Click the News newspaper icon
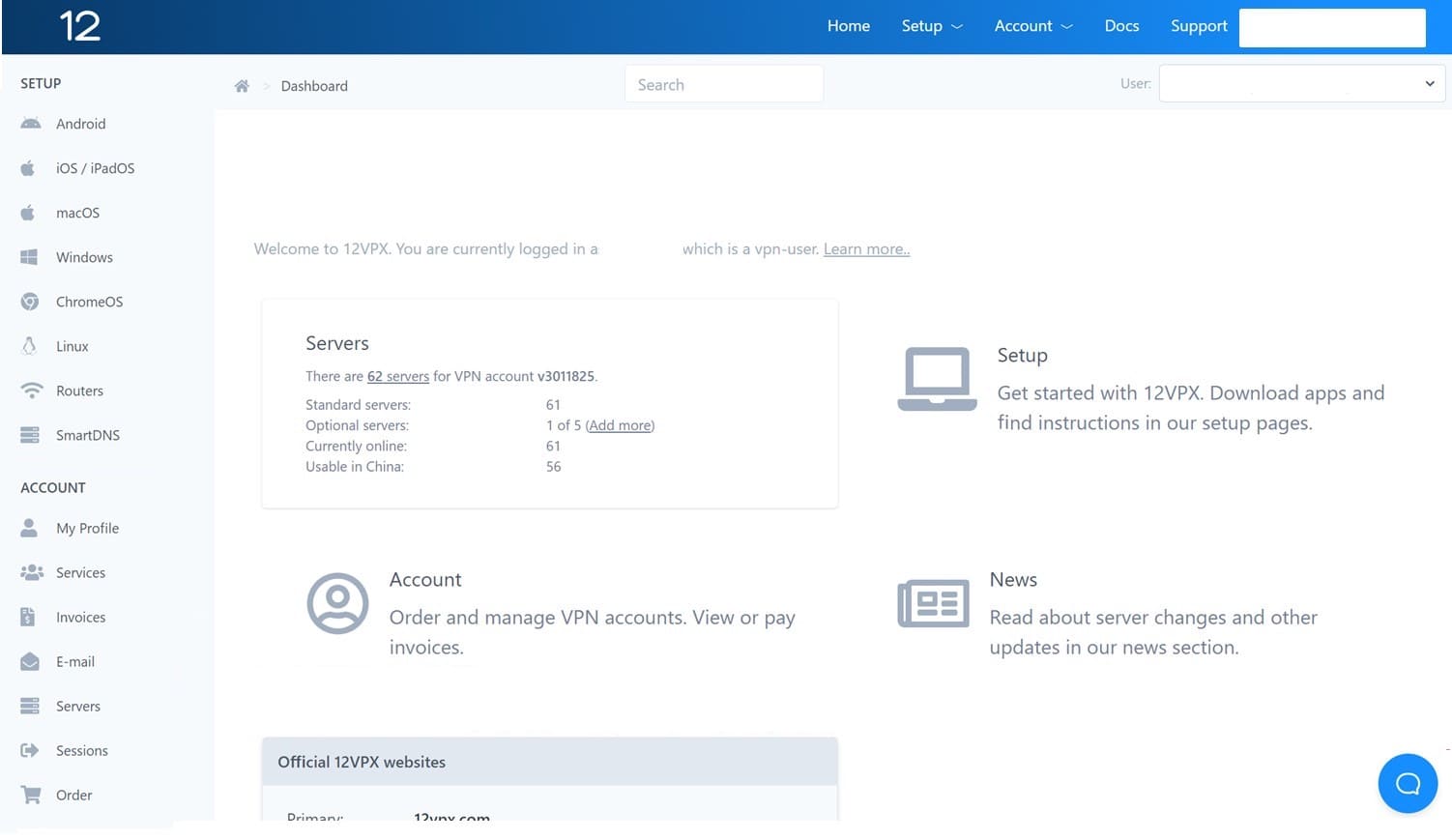The image size is (1452, 840). [x=933, y=603]
